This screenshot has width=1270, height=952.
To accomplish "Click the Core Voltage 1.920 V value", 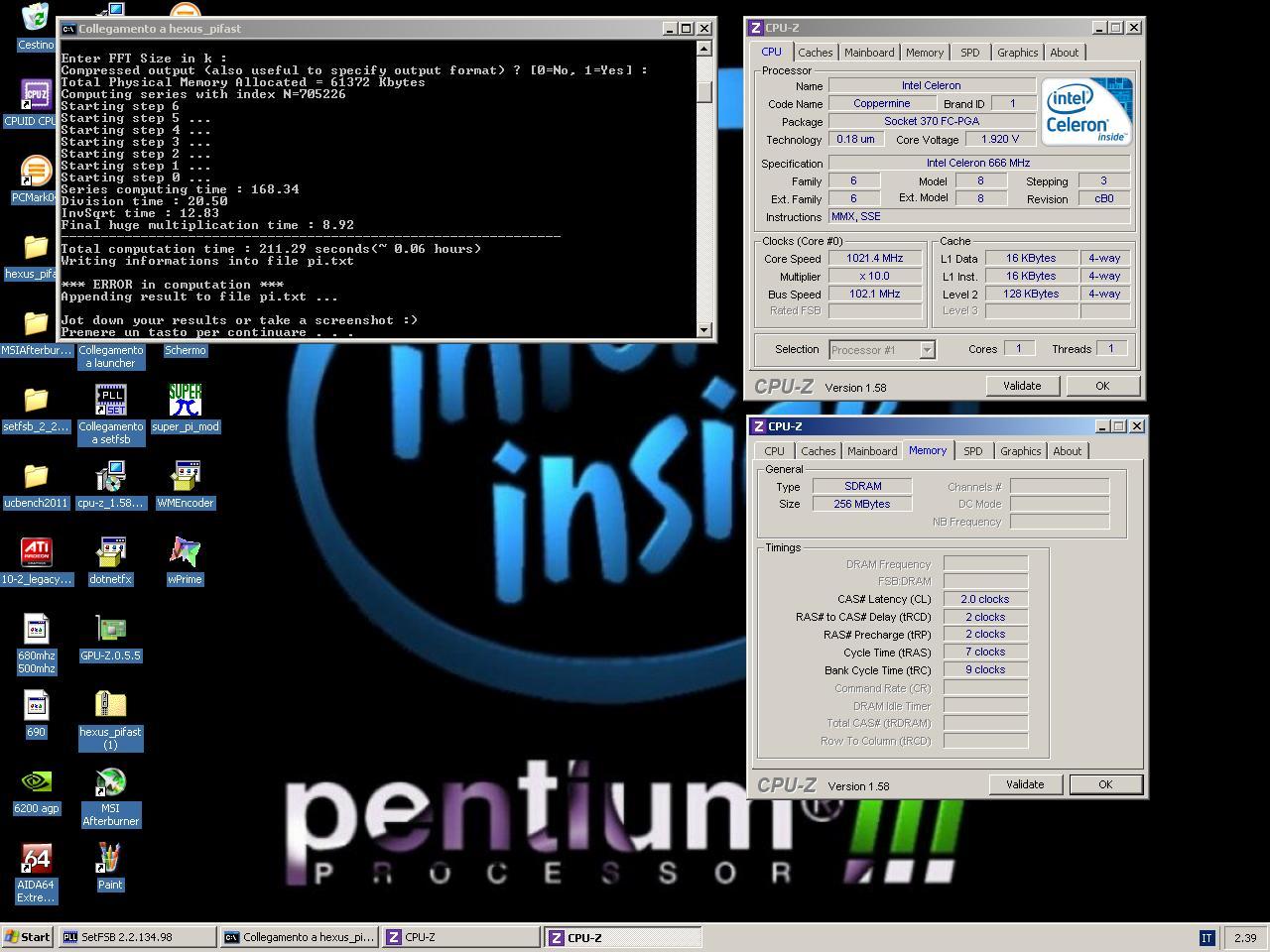I will coord(999,140).
